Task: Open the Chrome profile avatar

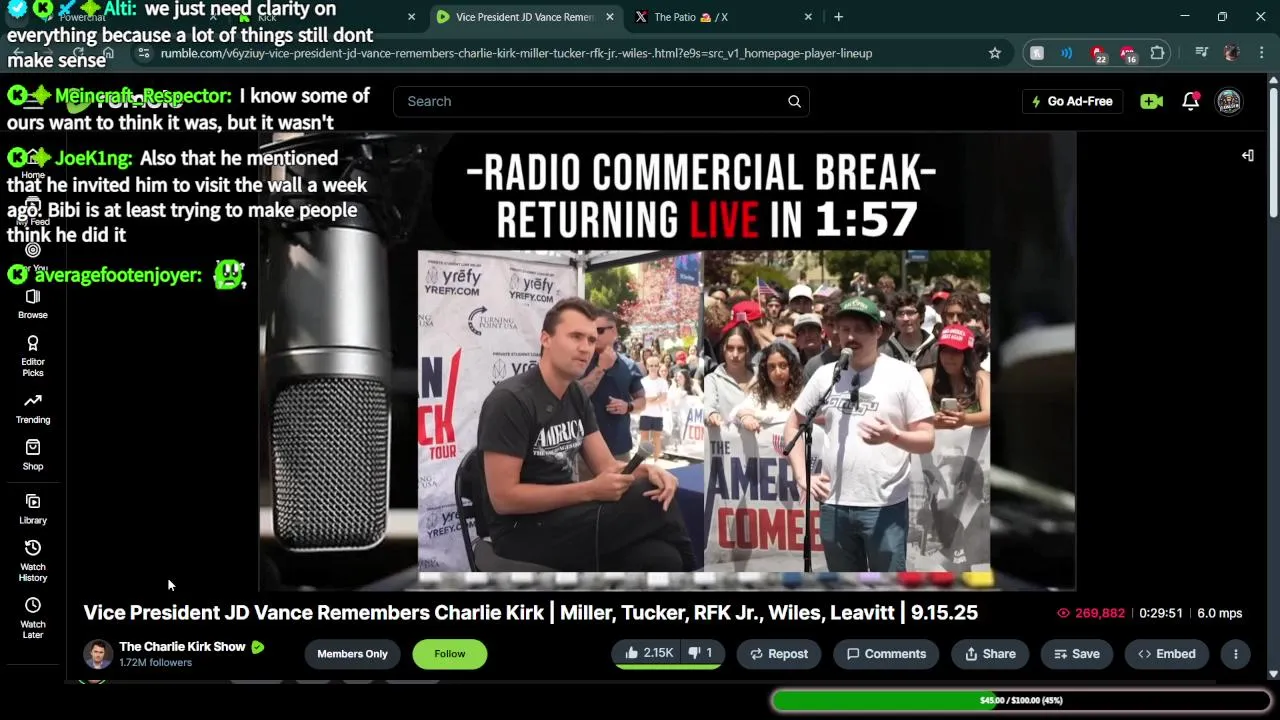Action: click(x=1231, y=53)
